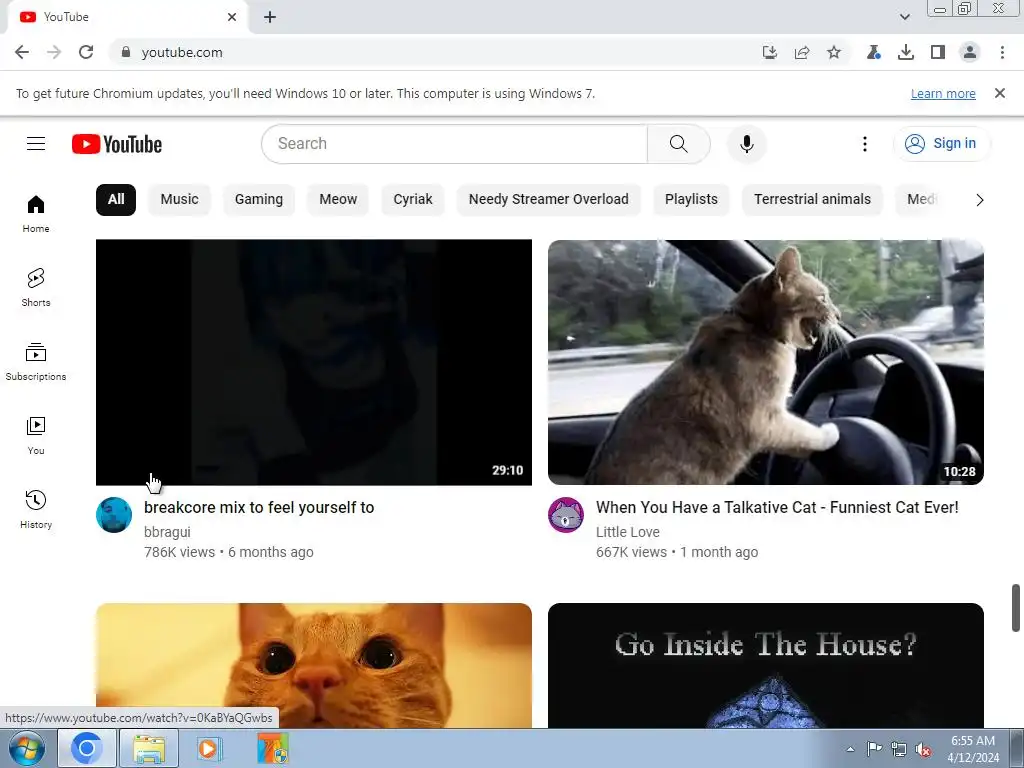Click the network tray icon

click(899, 749)
